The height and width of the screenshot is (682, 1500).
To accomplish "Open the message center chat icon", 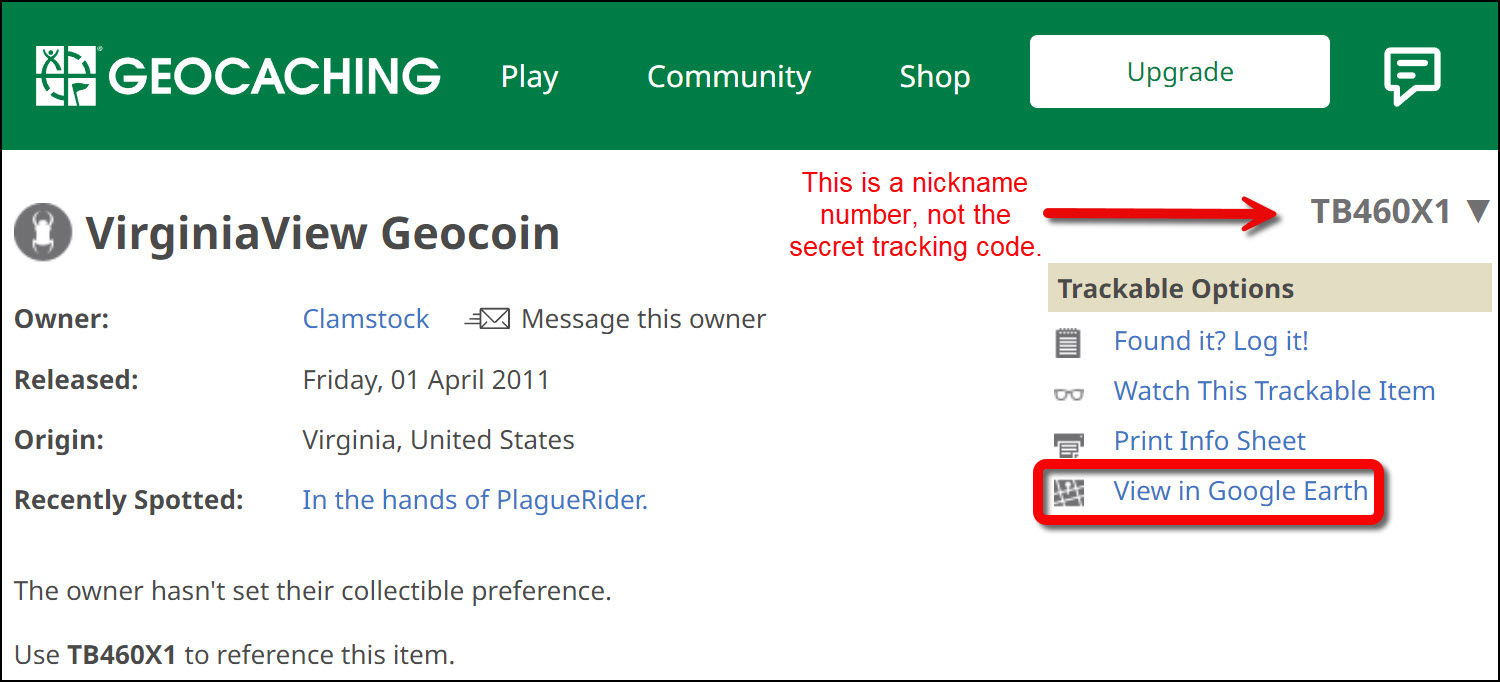I will [x=1412, y=76].
